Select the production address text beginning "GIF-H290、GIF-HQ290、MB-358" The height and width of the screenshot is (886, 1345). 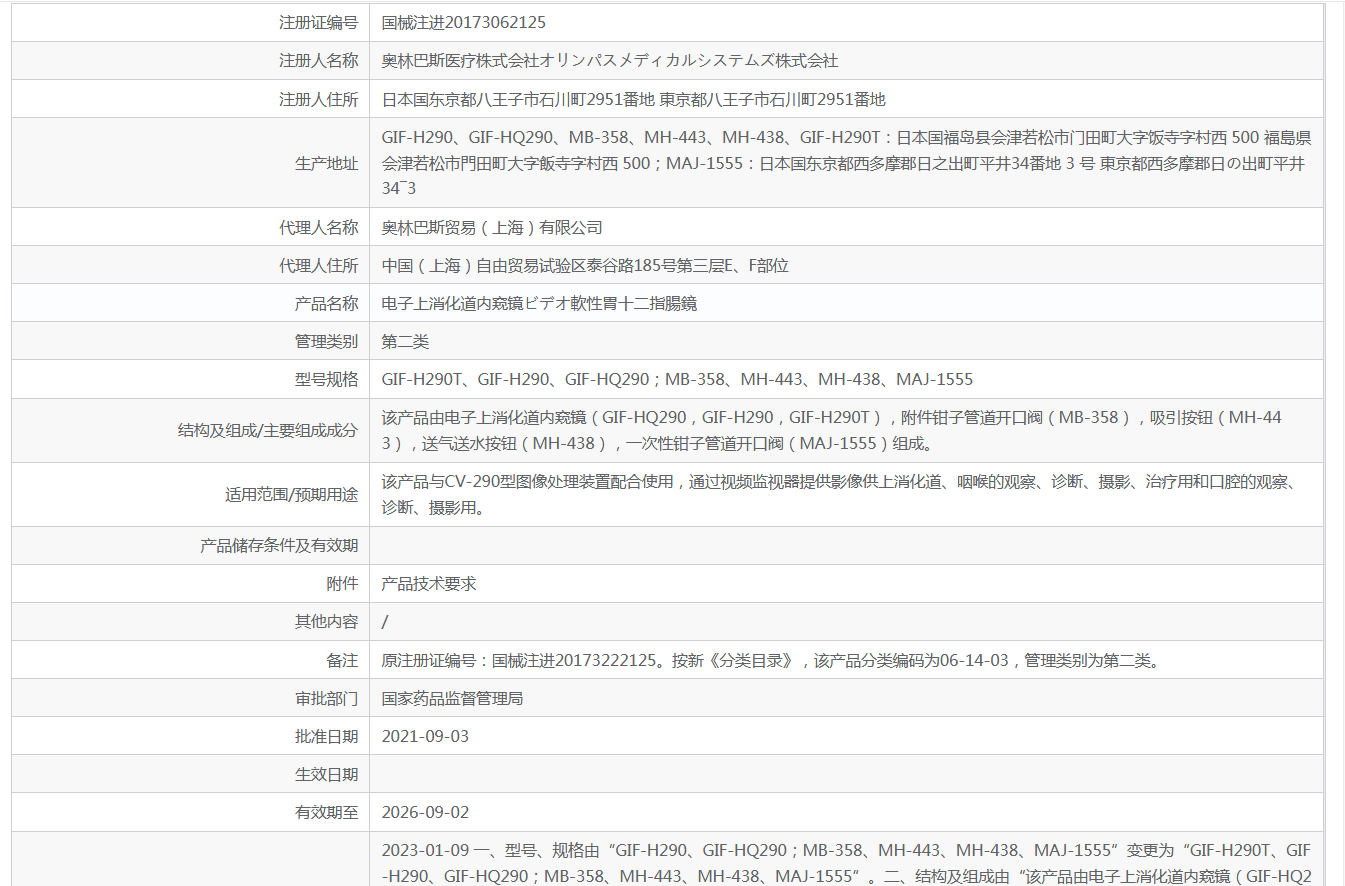(x=846, y=162)
